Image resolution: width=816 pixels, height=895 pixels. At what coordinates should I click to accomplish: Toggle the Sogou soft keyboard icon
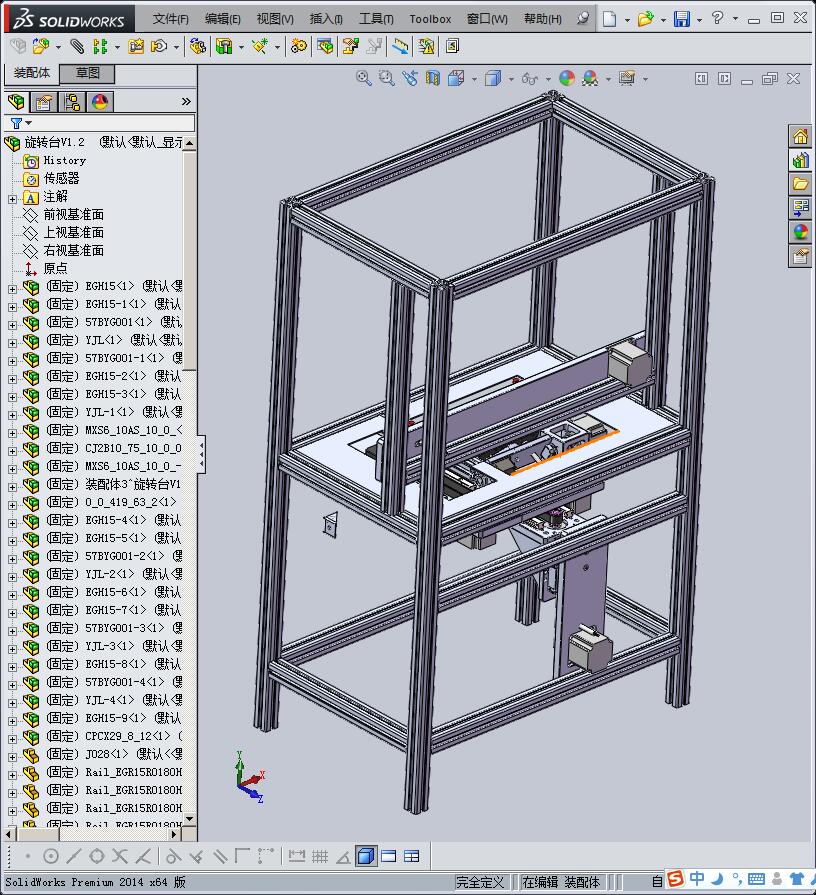756,880
